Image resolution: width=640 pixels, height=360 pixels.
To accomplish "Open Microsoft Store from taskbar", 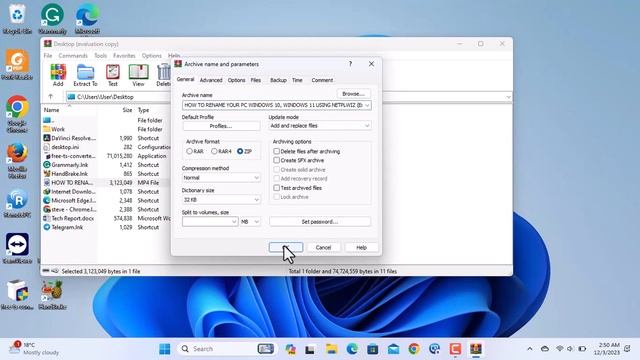I will [372, 349].
